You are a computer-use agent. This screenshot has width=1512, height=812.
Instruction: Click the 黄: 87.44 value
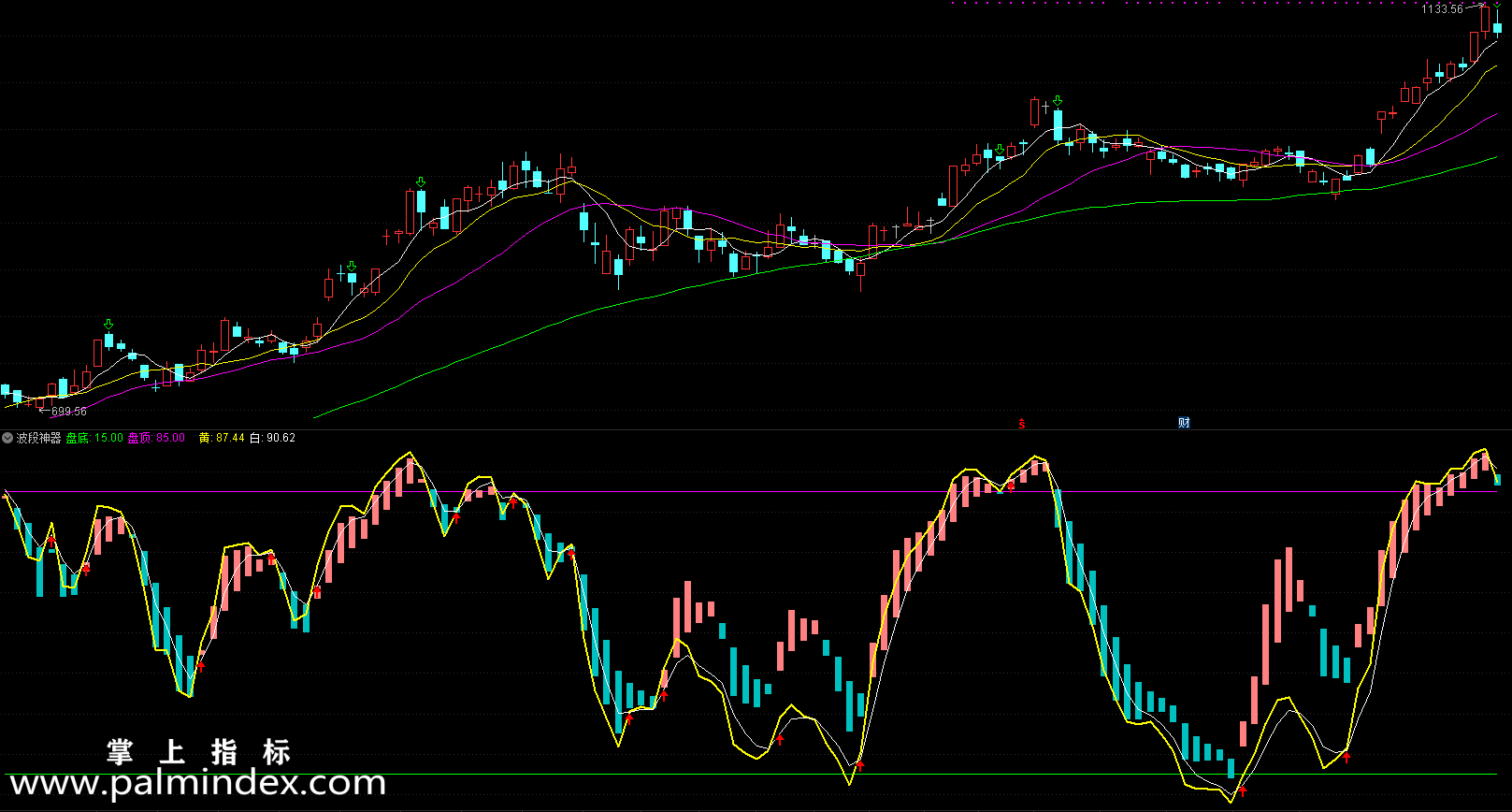click(x=222, y=438)
